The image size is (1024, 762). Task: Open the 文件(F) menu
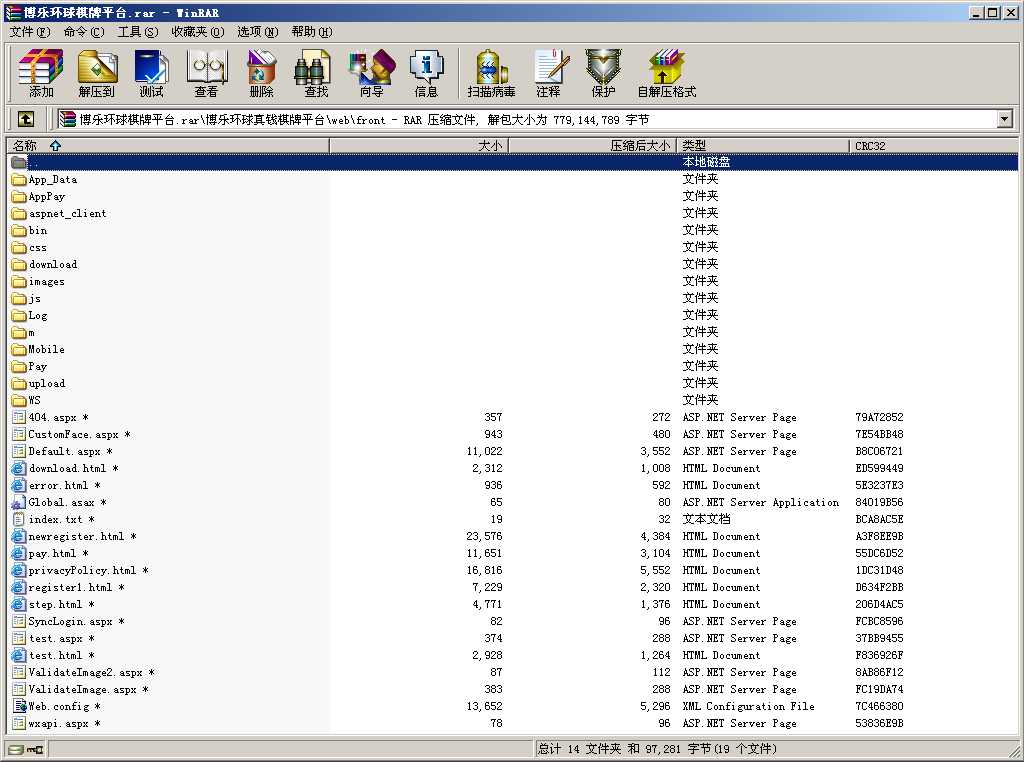point(29,32)
